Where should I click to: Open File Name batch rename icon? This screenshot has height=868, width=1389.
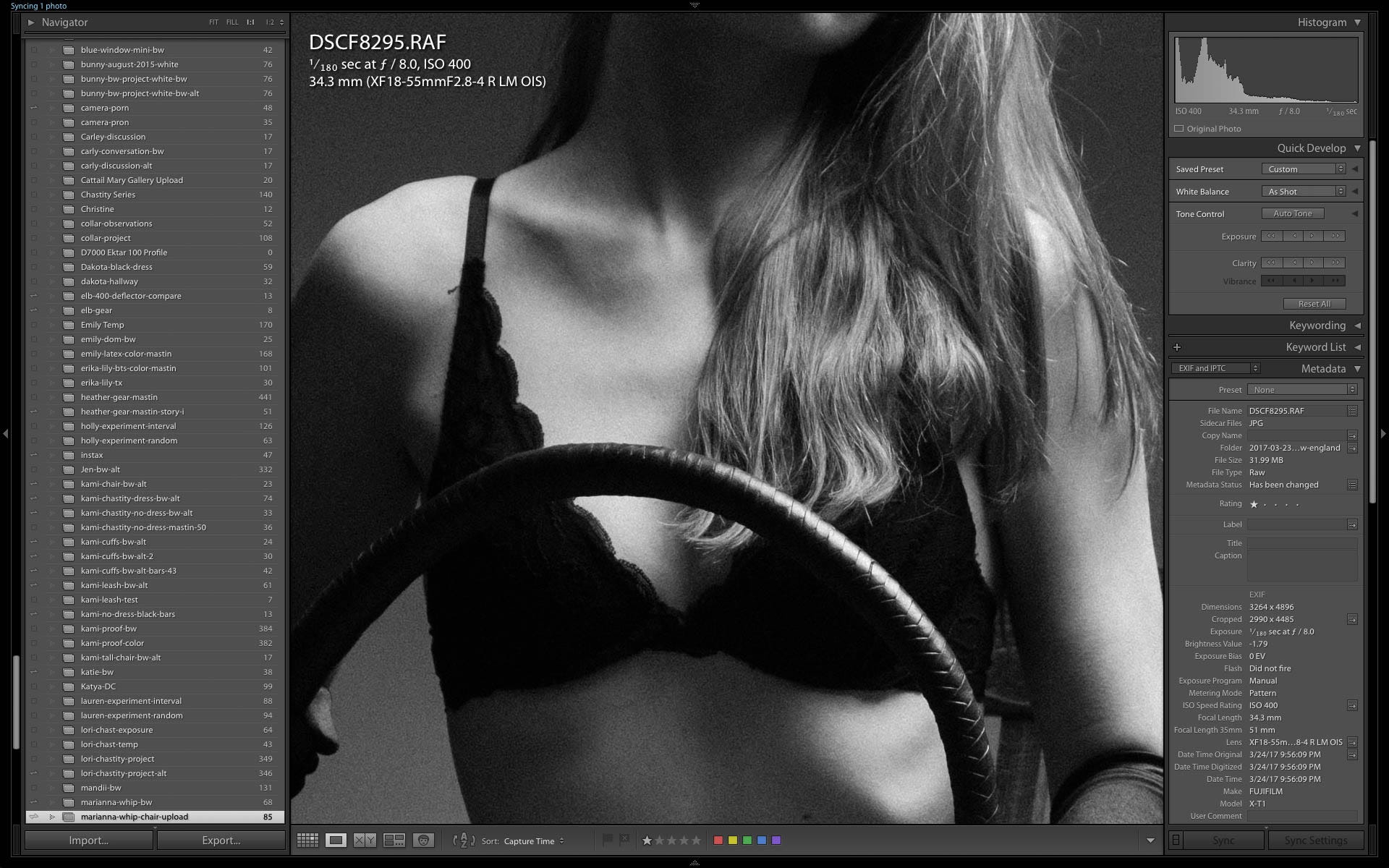[1352, 411]
